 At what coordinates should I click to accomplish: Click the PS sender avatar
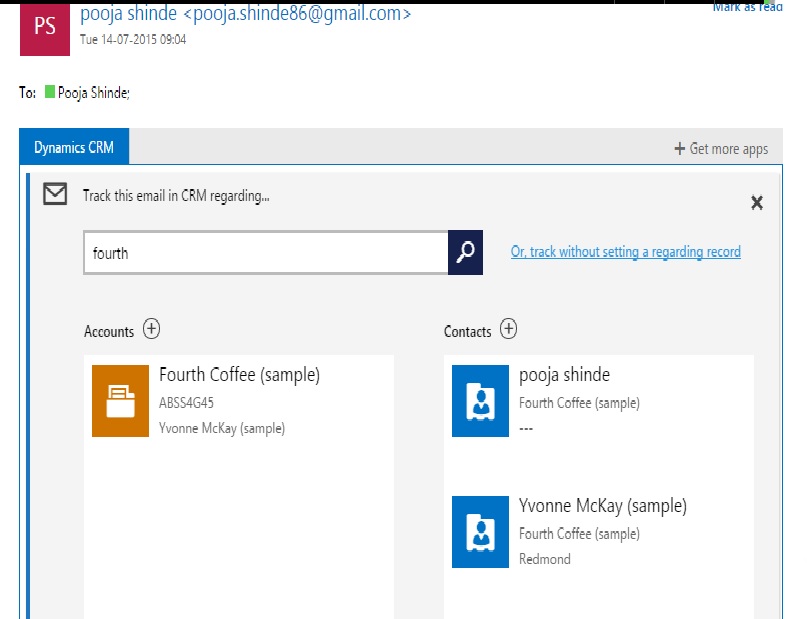[x=45, y=29]
